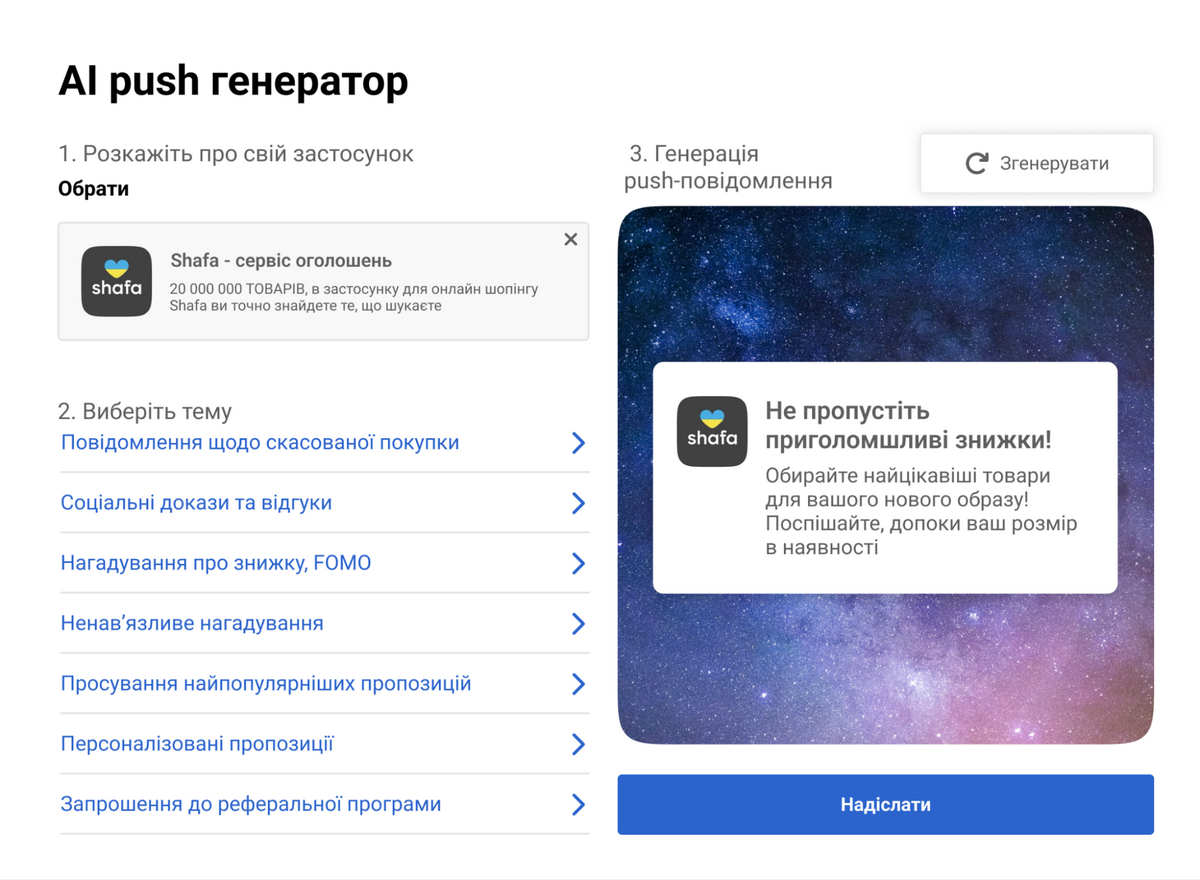Click the refresh icon in Згенерувати button
This screenshot has width=1200, height=880.
click(x=977, y=164)
